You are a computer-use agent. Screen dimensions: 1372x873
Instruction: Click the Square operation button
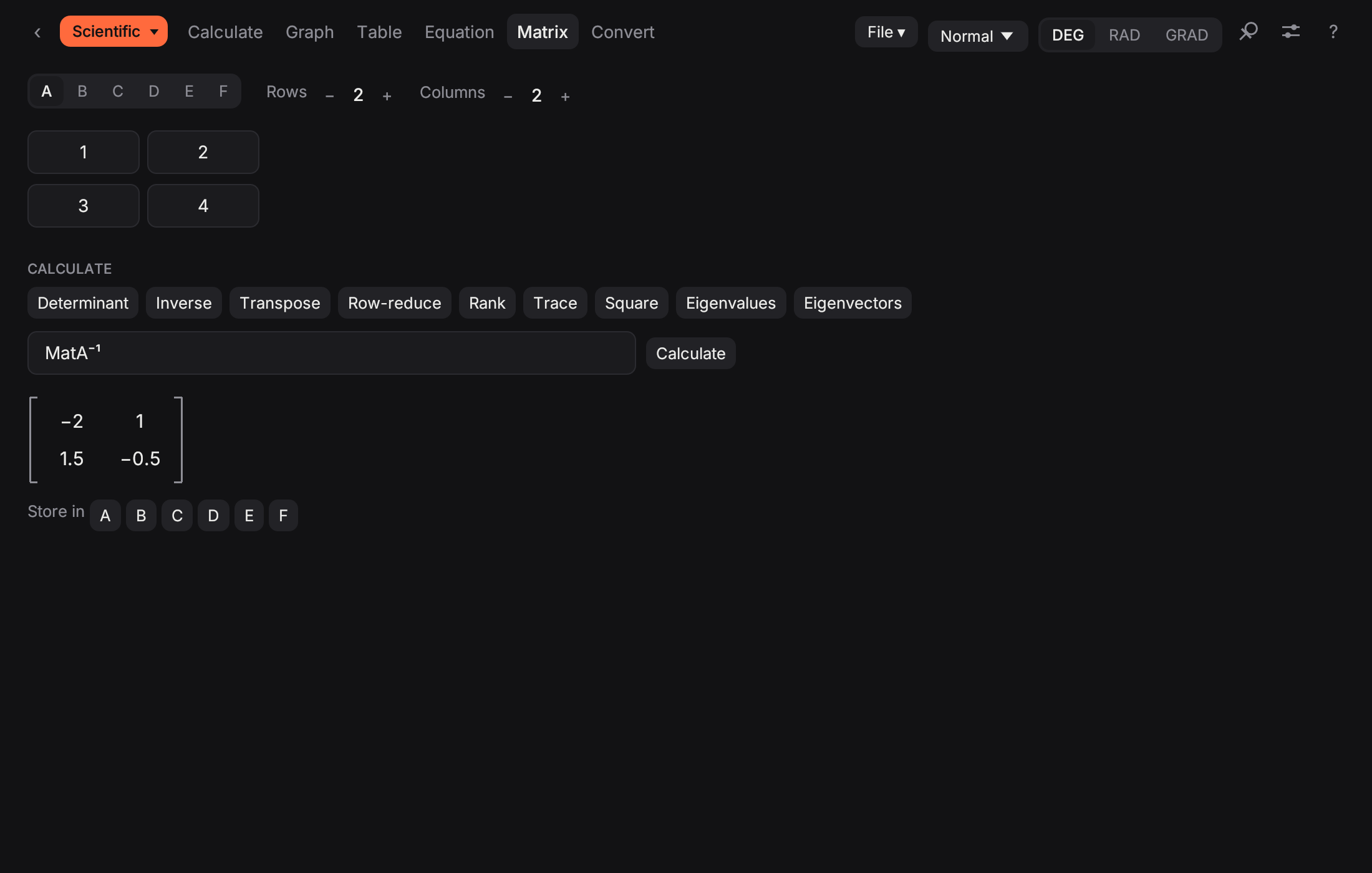(x=631, y=303)
